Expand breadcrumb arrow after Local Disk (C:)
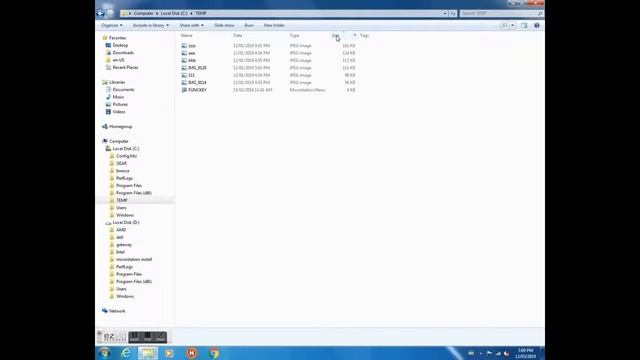This screenshot has height=360, width=640. point(191,13)
